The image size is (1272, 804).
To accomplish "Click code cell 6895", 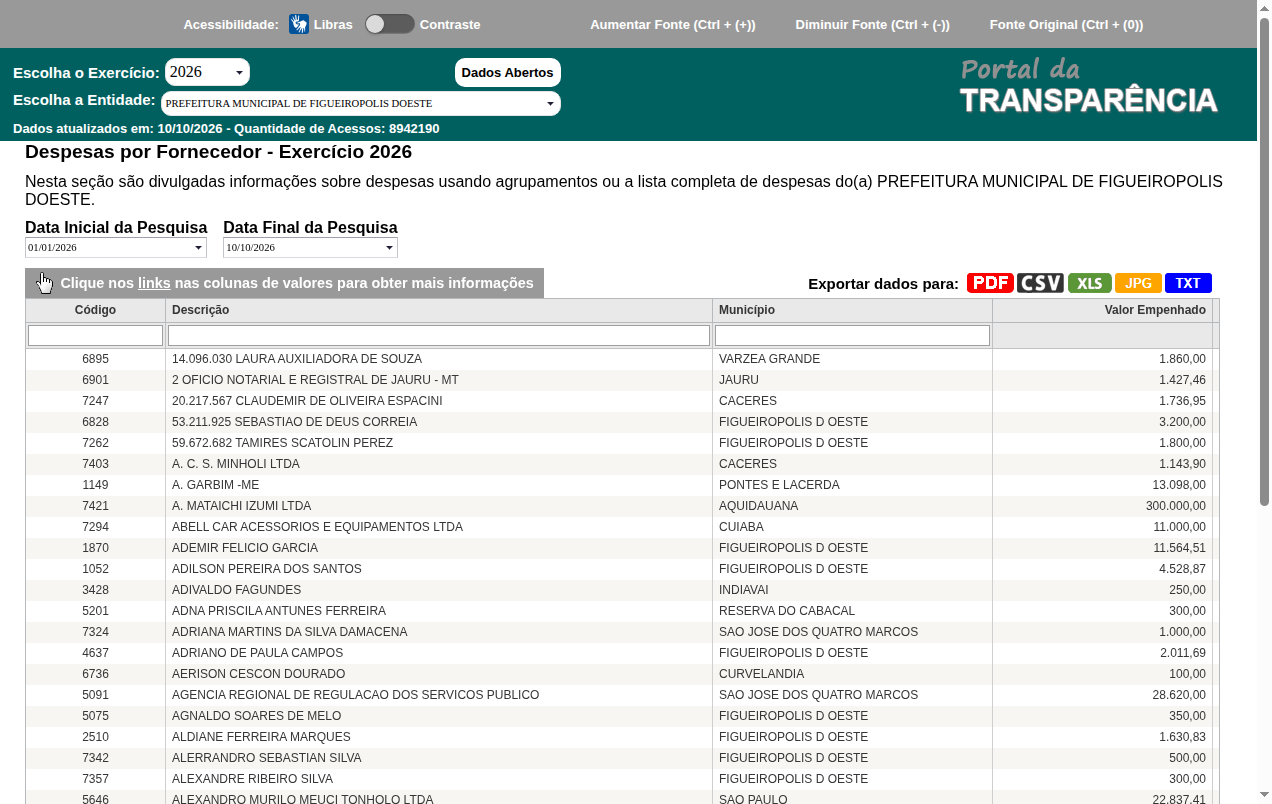I will 95,359.
